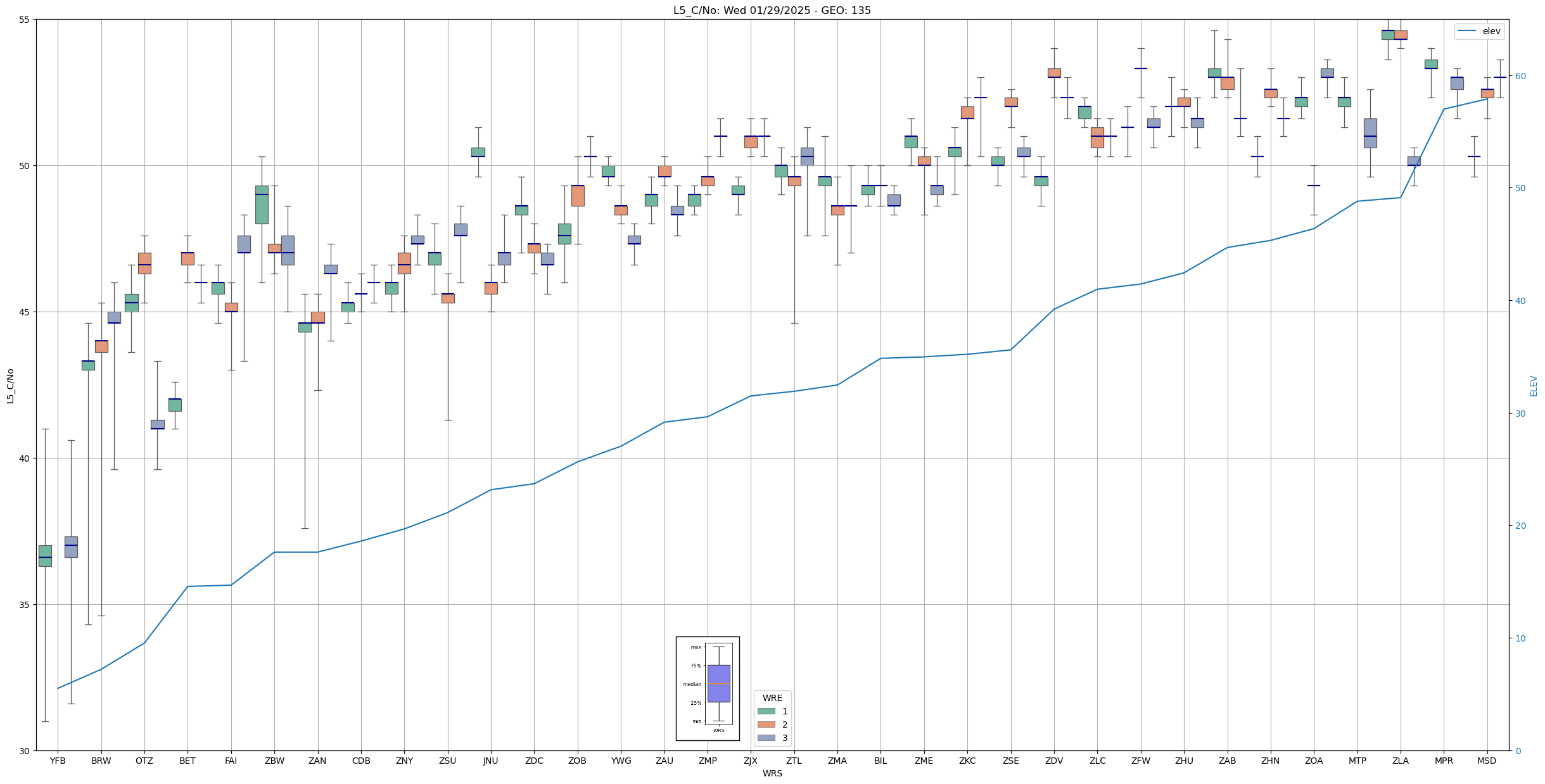The image size is (1545, 784).
Task: Click the WRE legend title
Action: pos(772,698)
